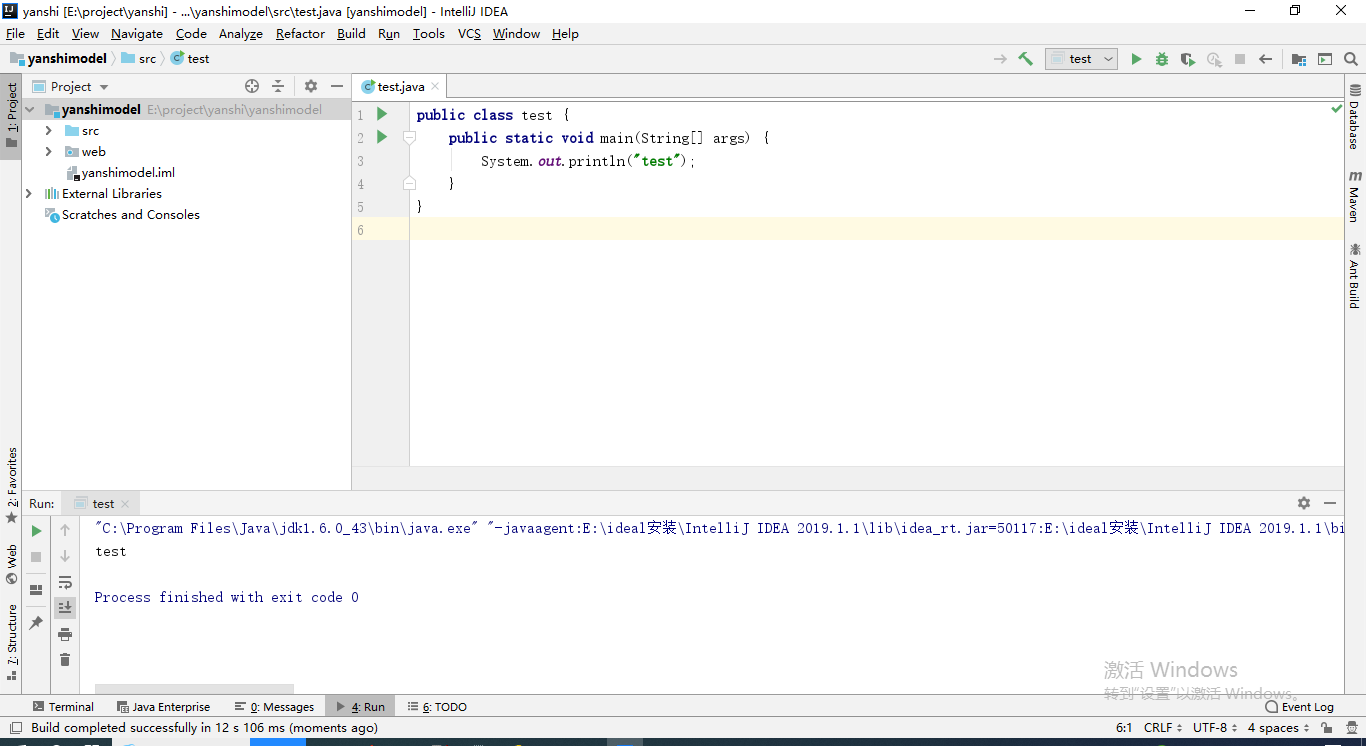
Task: Change file encoding UTF-8
Action: click(1215, 728)
